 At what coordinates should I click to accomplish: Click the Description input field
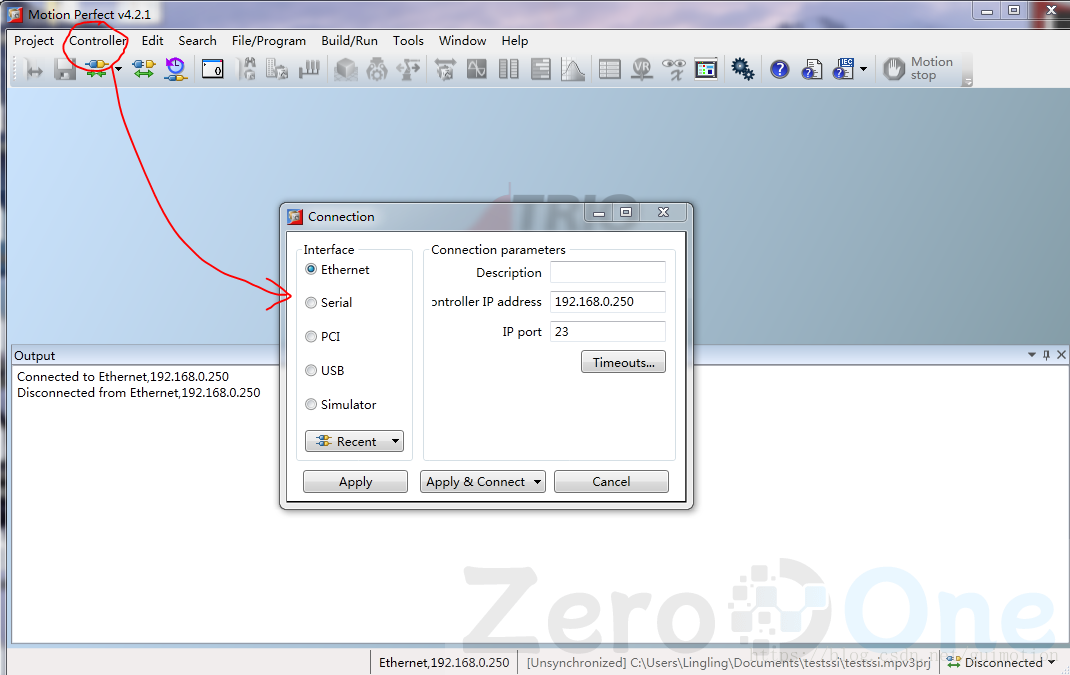click(608, 272)
